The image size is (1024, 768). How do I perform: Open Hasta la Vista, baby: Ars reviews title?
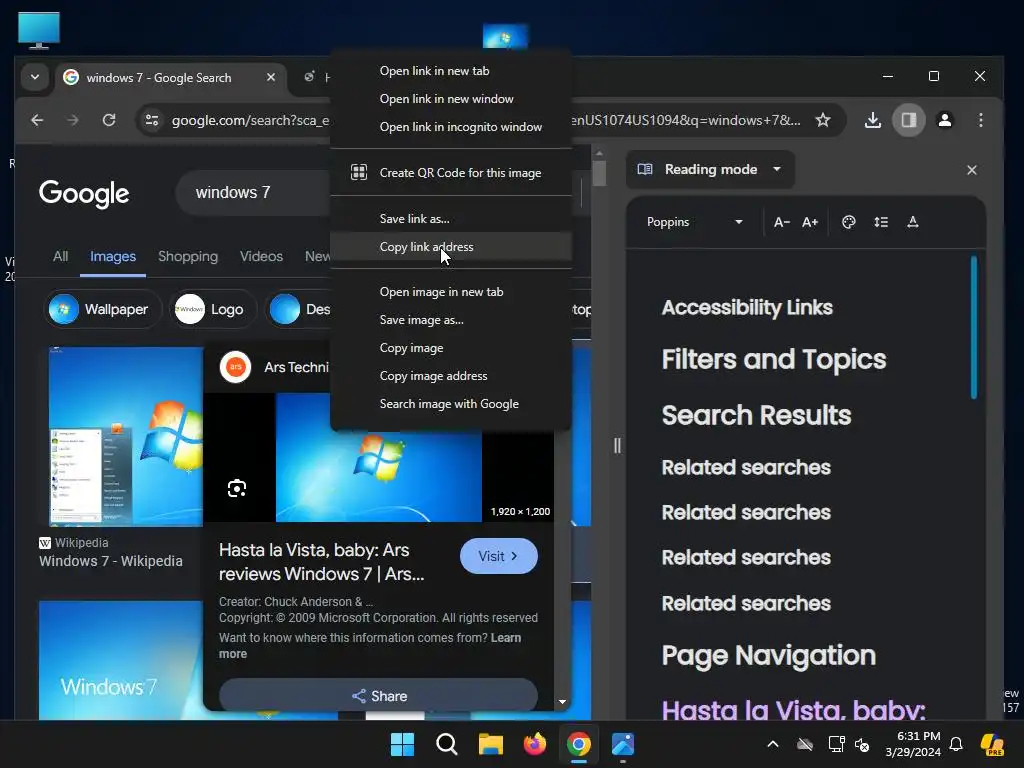(321, 562)
